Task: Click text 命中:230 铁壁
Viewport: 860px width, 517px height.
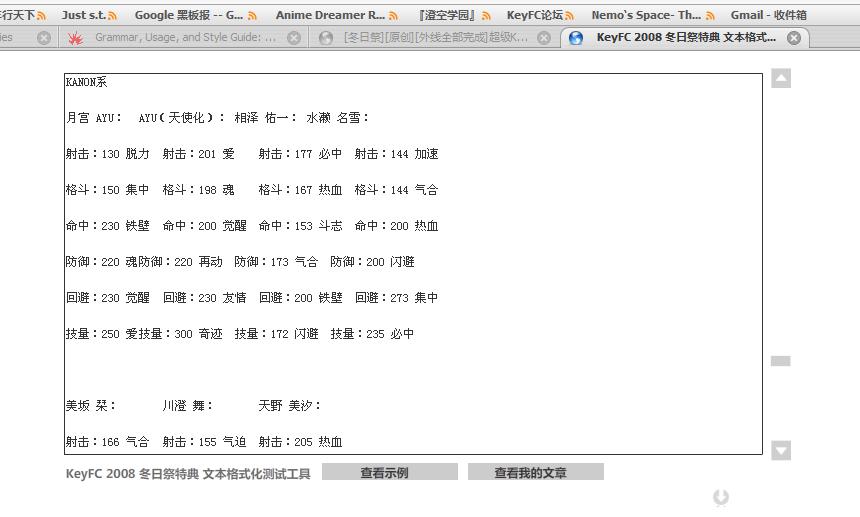Action: click(x=108, y=226)
